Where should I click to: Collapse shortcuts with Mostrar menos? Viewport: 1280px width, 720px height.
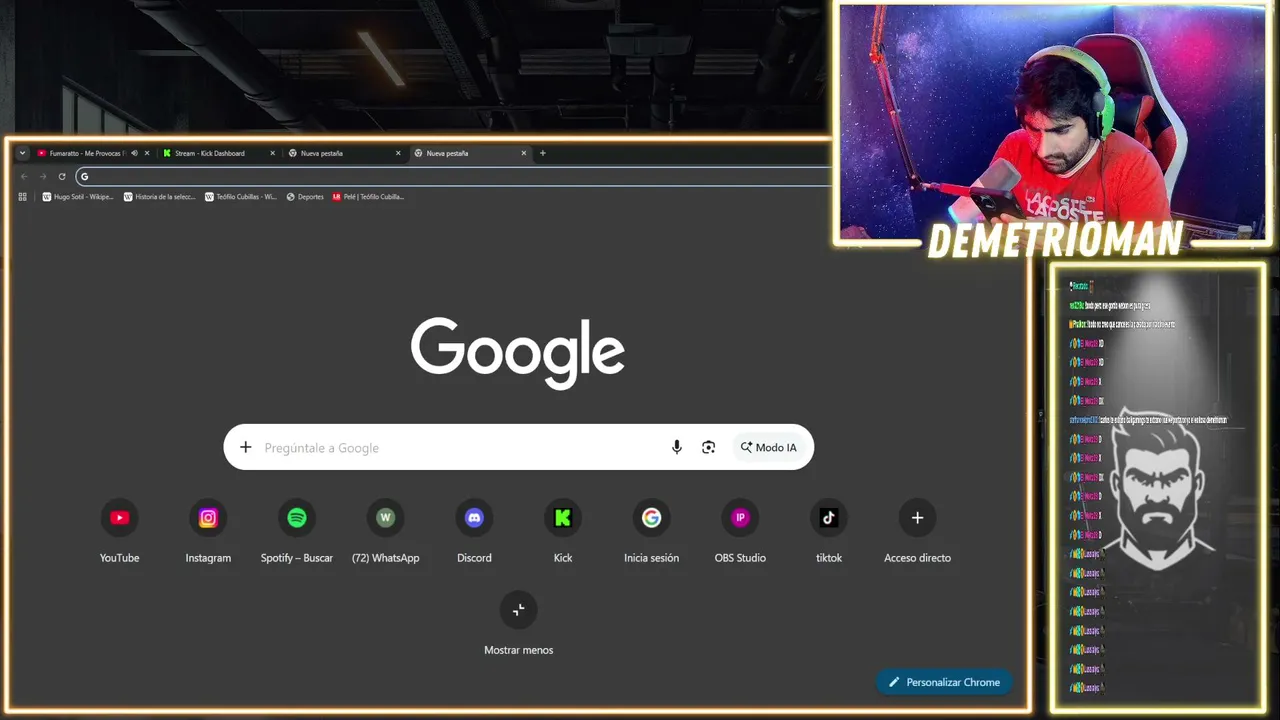pos(518,624)
